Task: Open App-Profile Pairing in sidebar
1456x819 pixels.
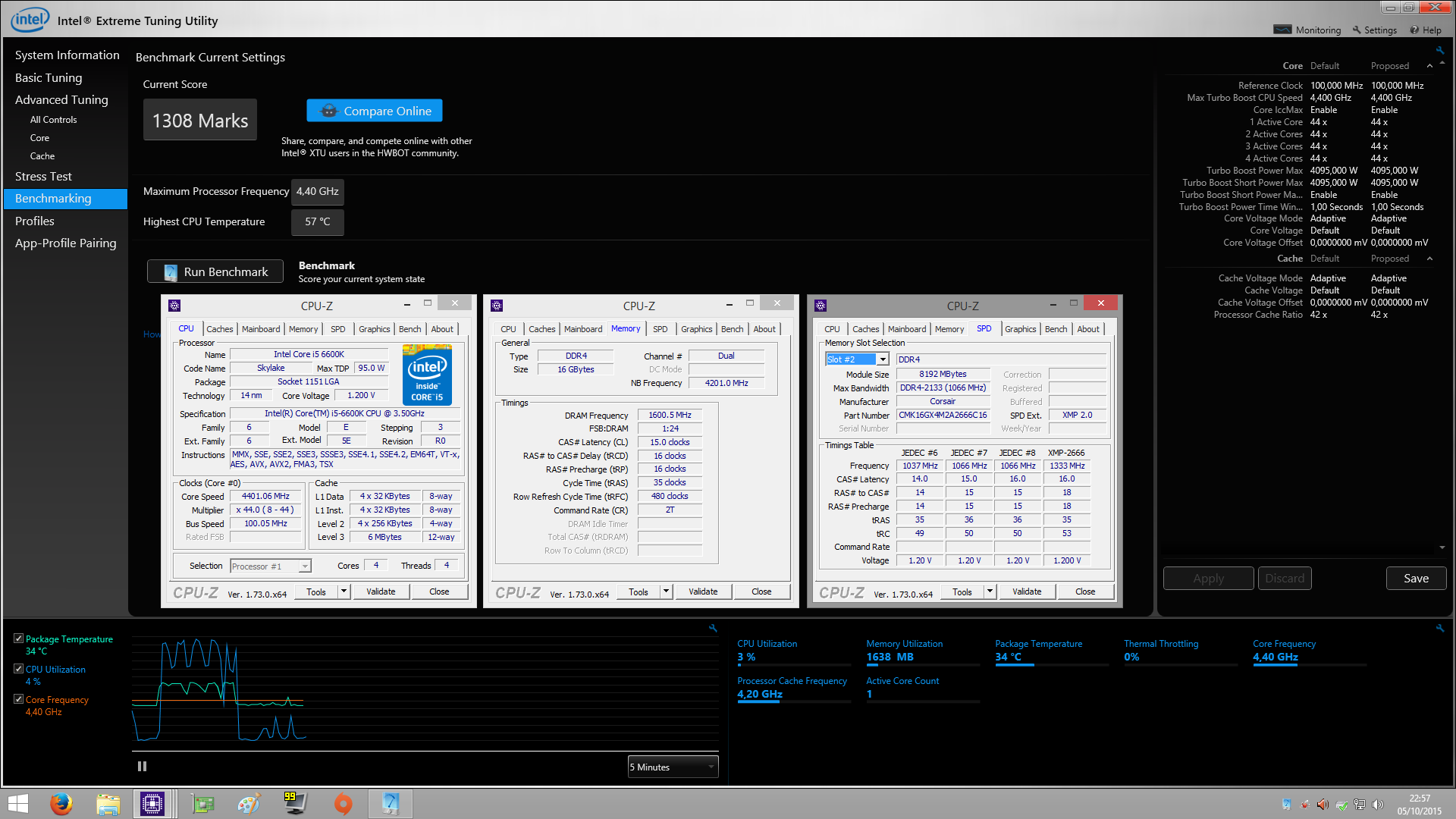Action: [66, 243]
